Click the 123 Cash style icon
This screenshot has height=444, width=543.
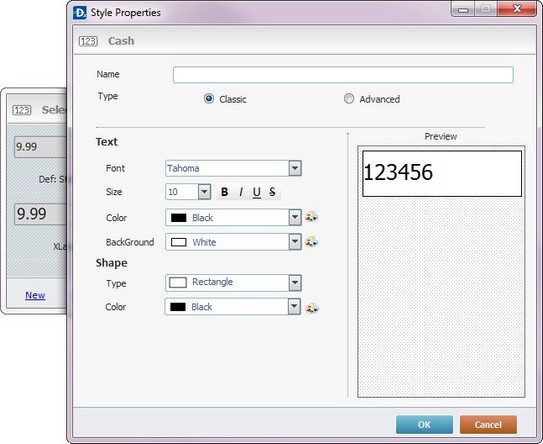click(x=88, y=41)
